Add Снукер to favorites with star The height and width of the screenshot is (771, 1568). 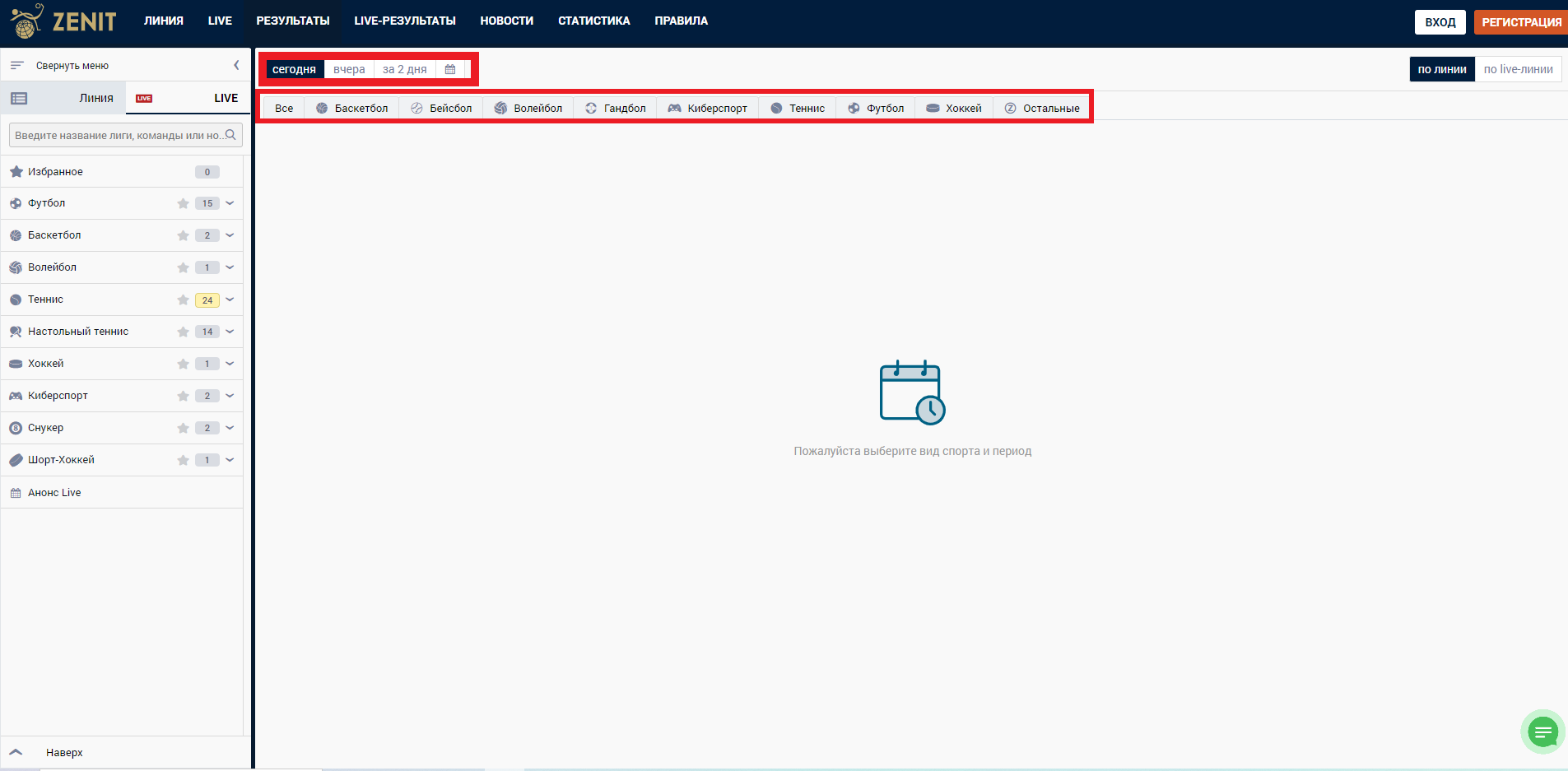pyautogui.click(x=183, y=428)
